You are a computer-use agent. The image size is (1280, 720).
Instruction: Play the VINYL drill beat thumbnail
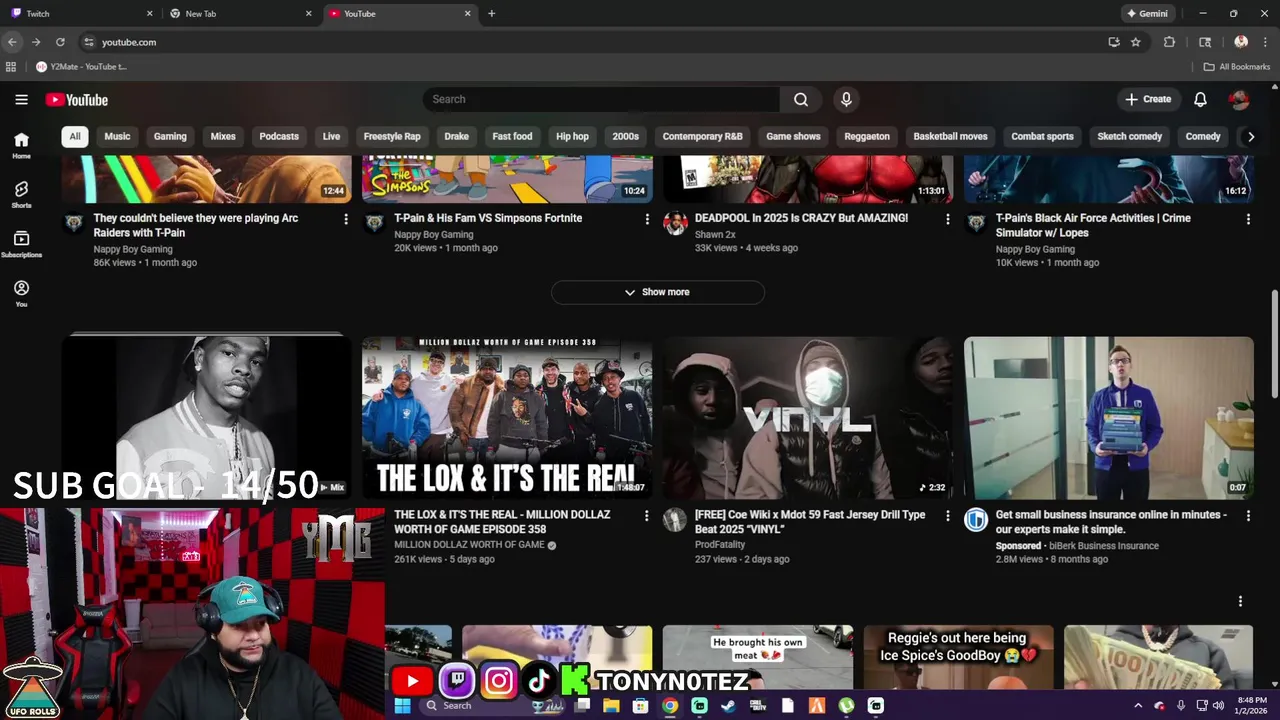[x=808, y=417]
